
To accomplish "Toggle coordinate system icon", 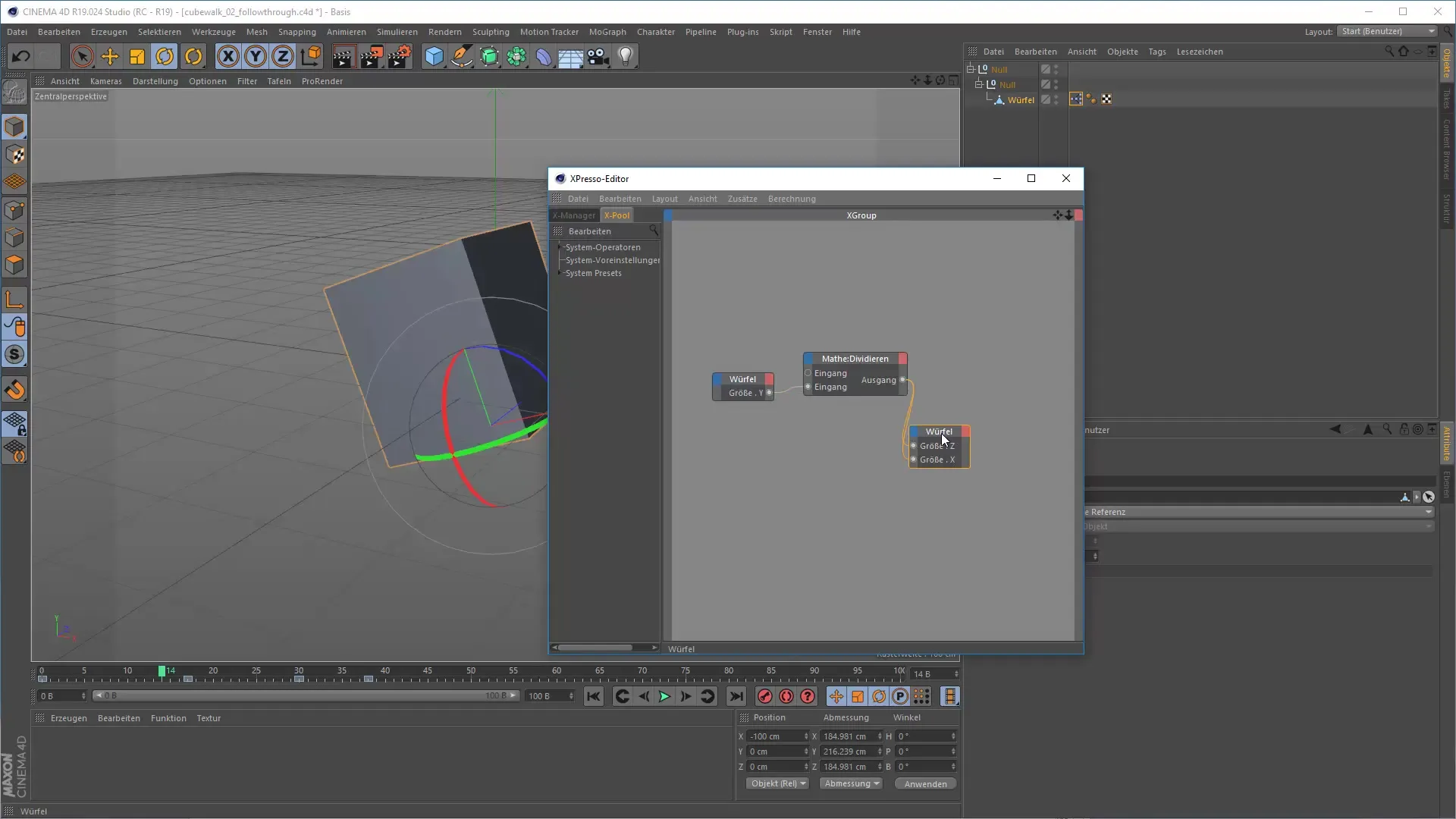I will tap(311, 56).
